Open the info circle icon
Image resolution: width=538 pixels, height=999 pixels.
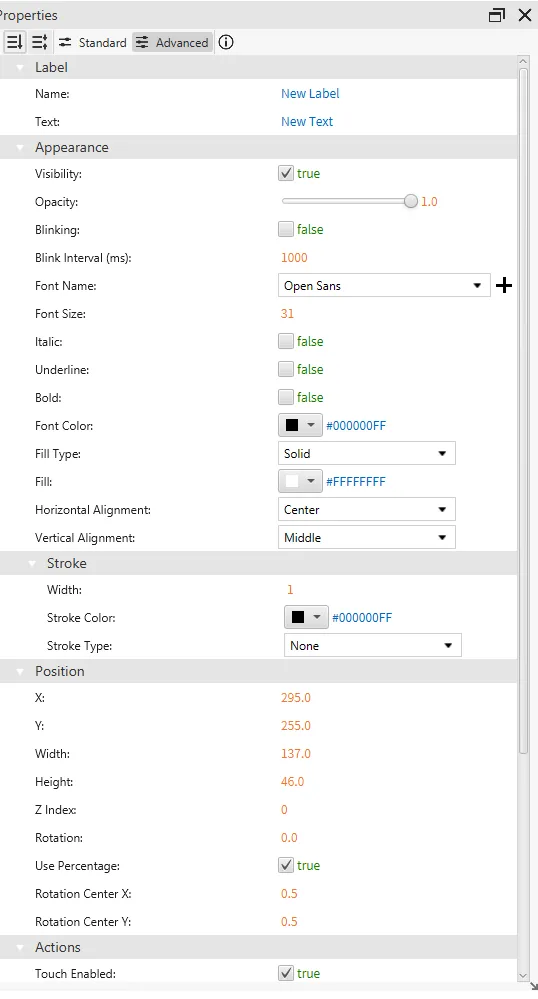226,43
